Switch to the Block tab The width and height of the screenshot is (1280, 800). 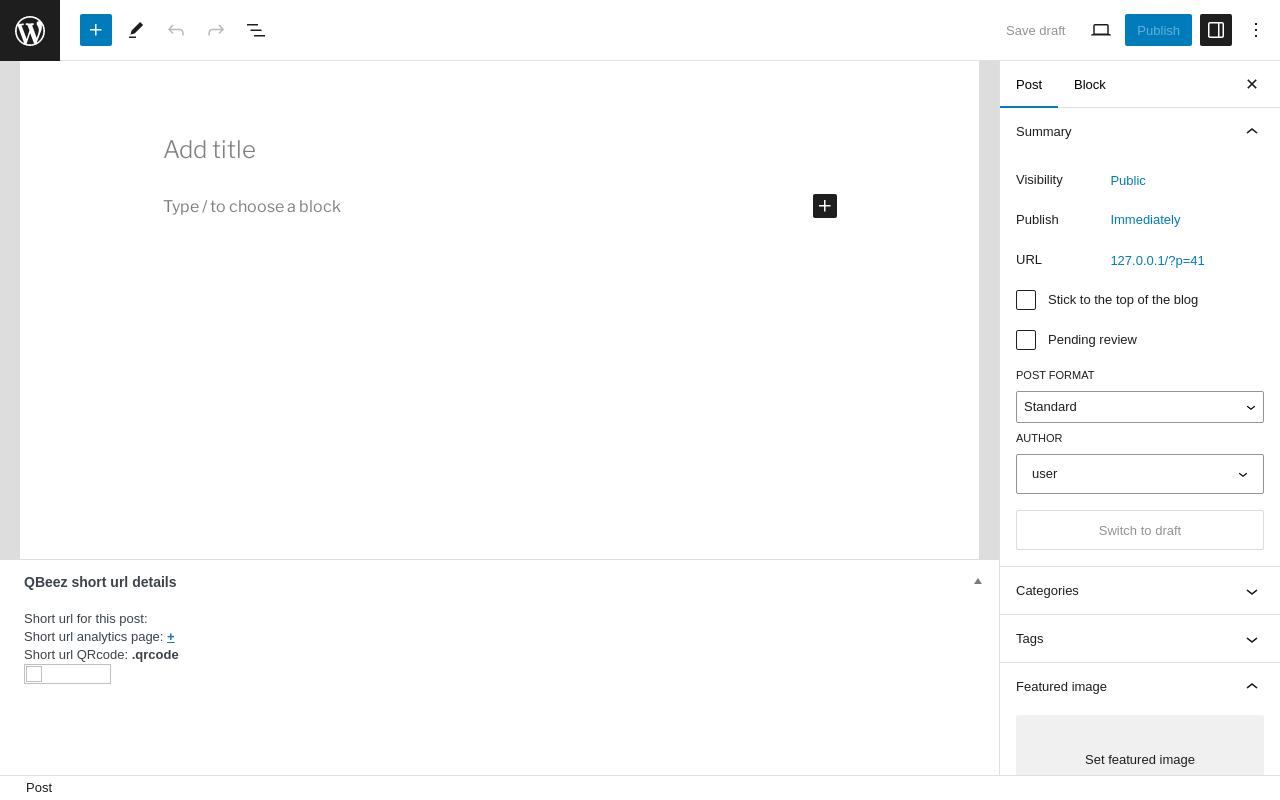pos(1090,84)
